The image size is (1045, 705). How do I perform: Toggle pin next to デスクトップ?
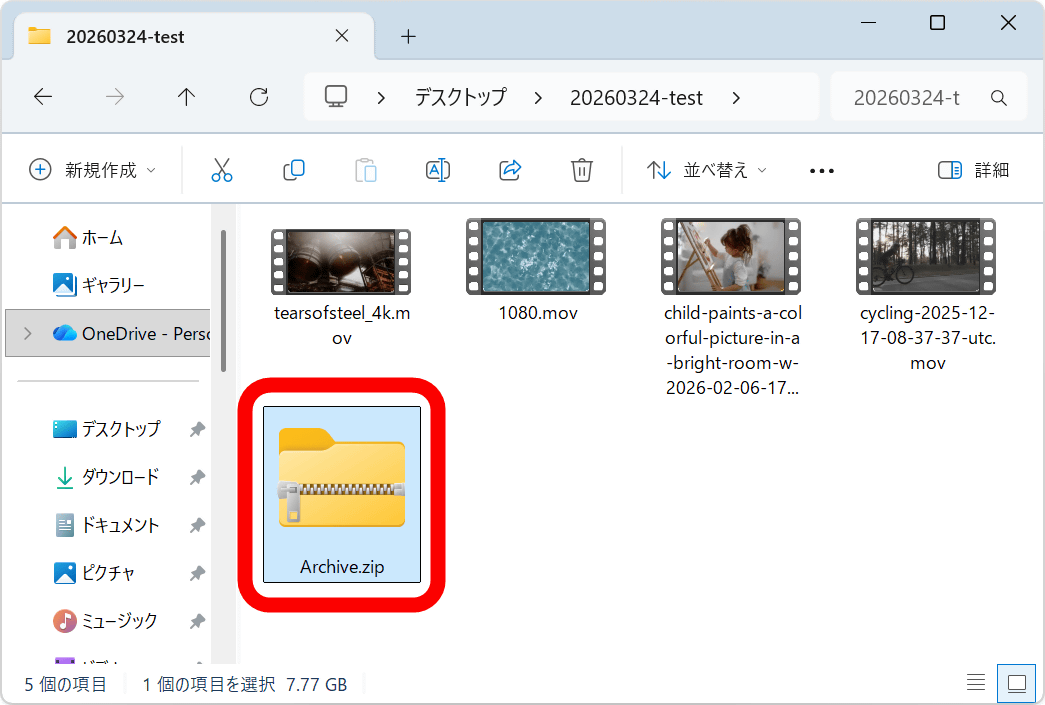pyautogui.click(x=197, y=429)
